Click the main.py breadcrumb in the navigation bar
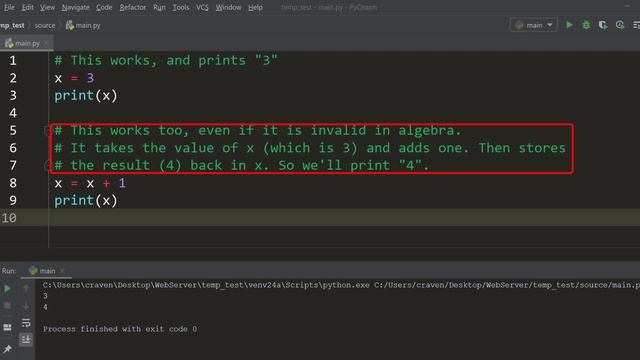Viewport: 640px width, 360px height. tap(83, 25)
